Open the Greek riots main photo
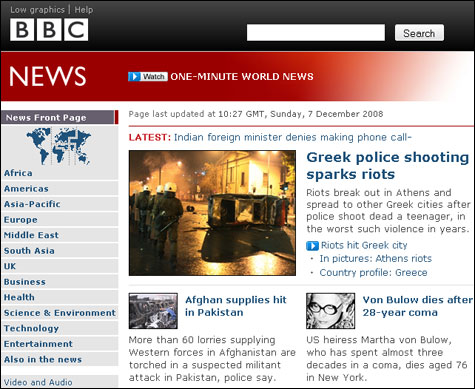Image resolution: width=475 pixels, height=389 pixels. coord(212,213)
